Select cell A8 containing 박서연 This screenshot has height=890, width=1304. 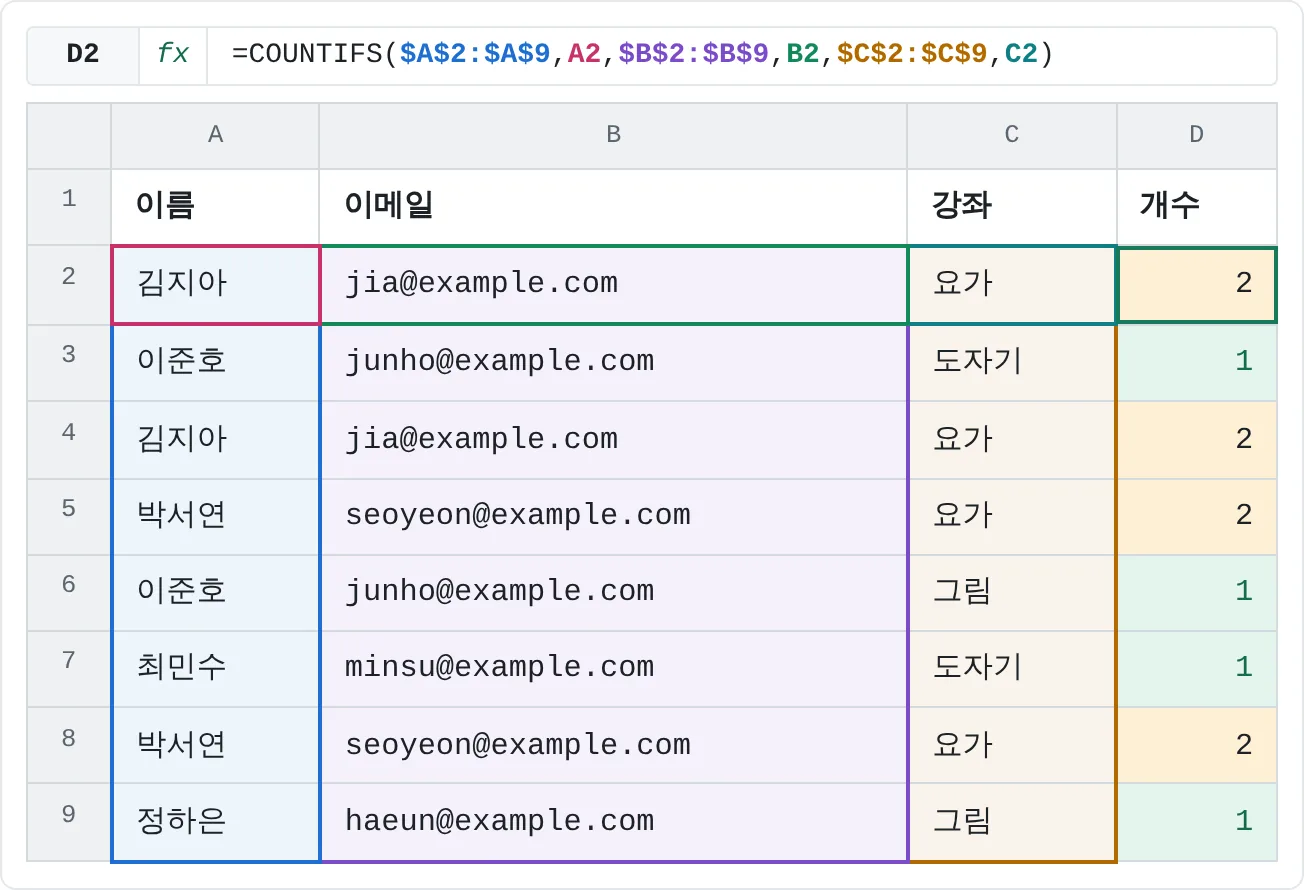pyautogui.click(x=215, y=745)
